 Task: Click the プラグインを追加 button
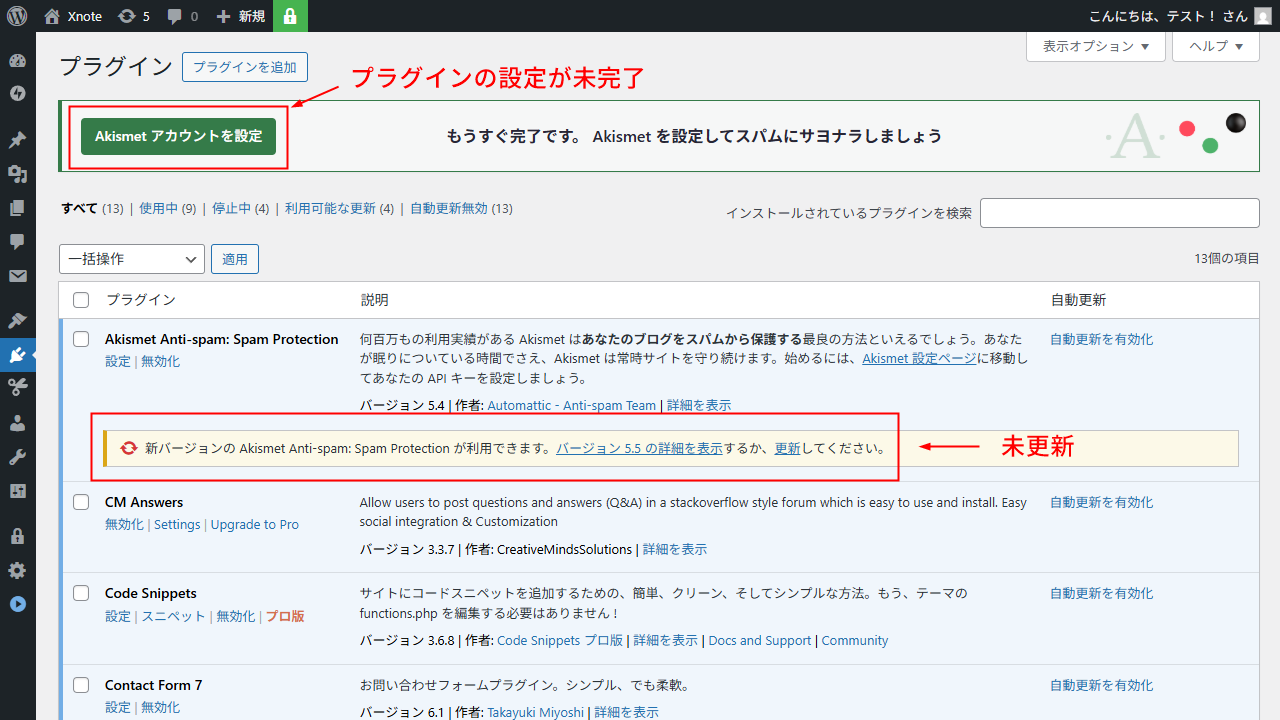[245, 67]
